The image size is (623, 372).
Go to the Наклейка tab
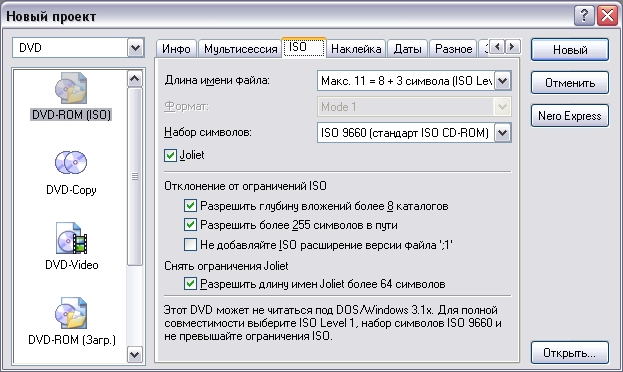click(x=356, y=49)
